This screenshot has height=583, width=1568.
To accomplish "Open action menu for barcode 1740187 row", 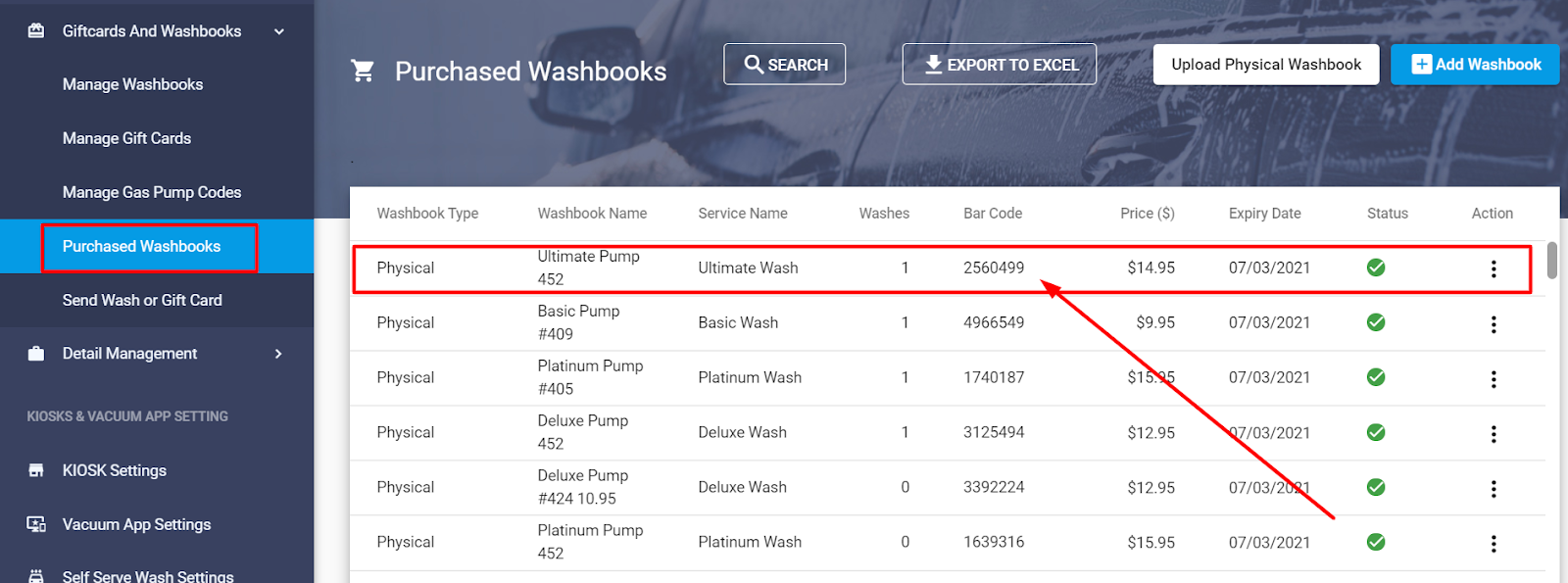I will [x=1494, y=378].
